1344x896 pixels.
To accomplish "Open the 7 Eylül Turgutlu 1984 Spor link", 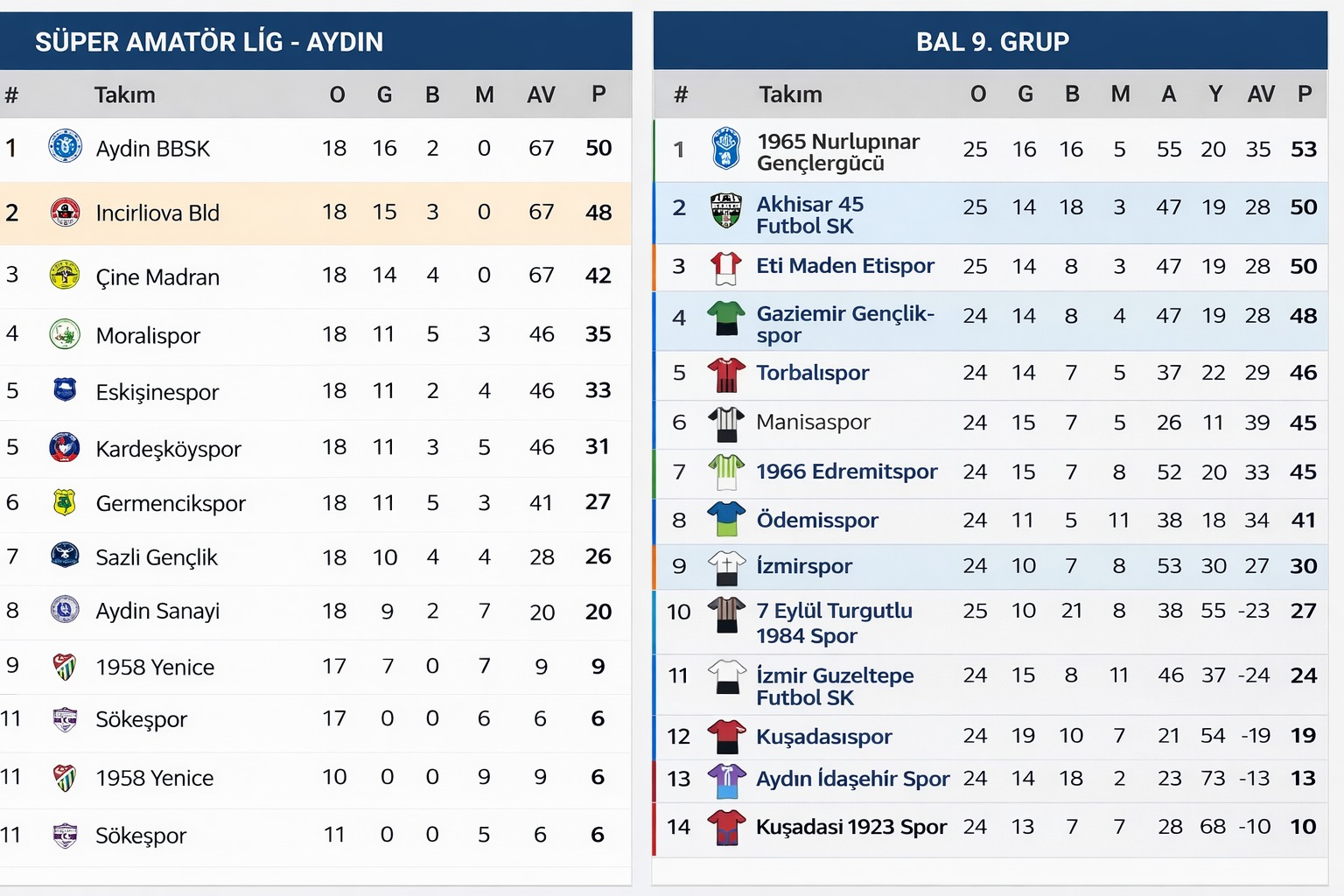I will pos(833,622).
